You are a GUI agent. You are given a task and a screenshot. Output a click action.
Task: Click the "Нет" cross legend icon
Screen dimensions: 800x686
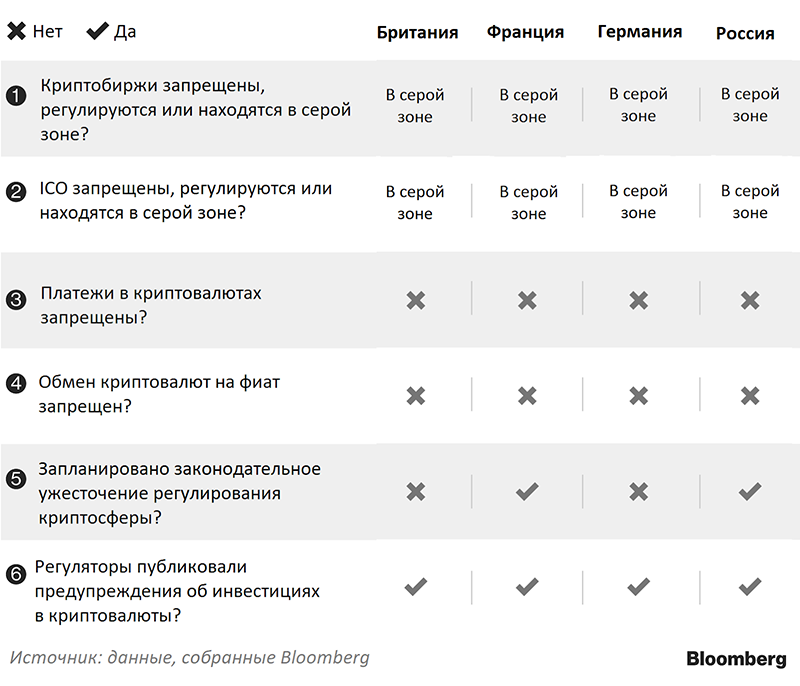[17, 31]
